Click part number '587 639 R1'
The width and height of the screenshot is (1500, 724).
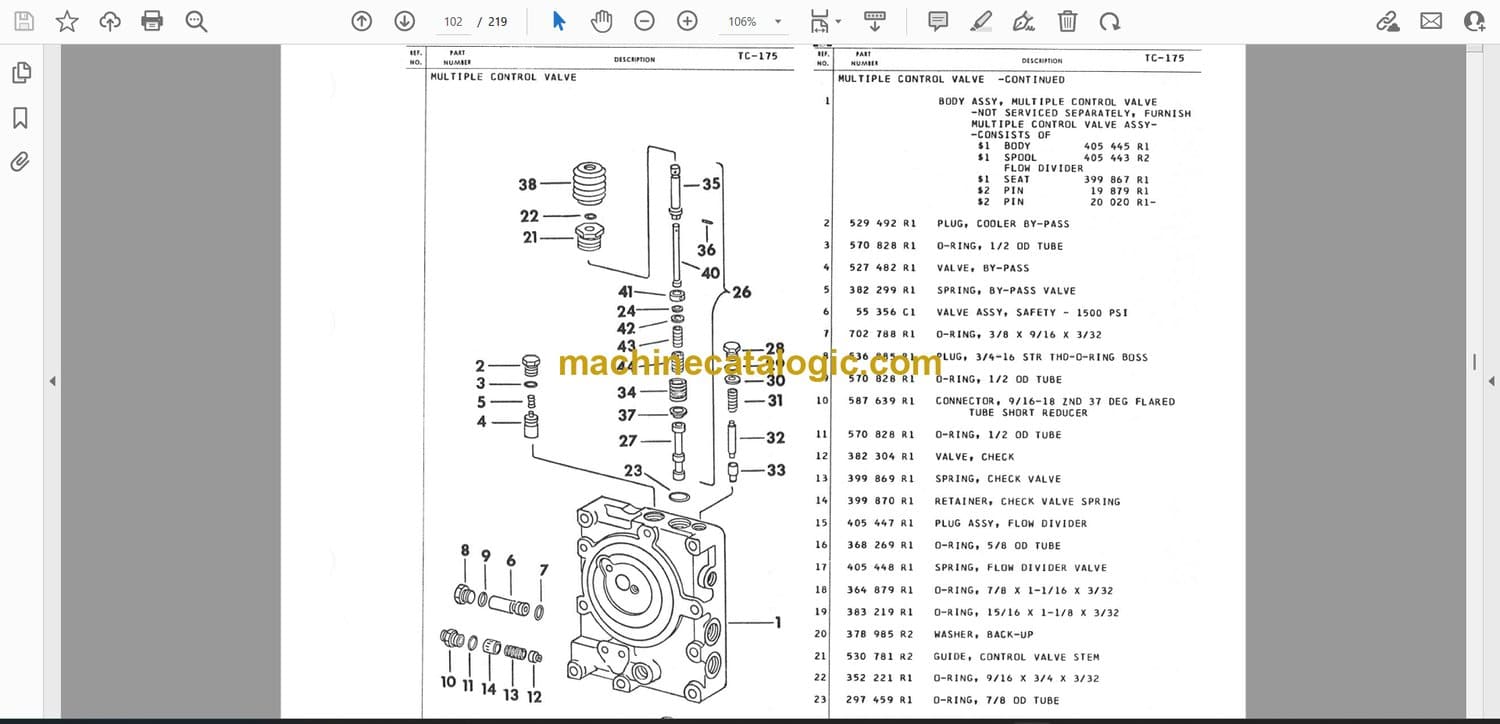pyautogui.click(x=882, y=401)
